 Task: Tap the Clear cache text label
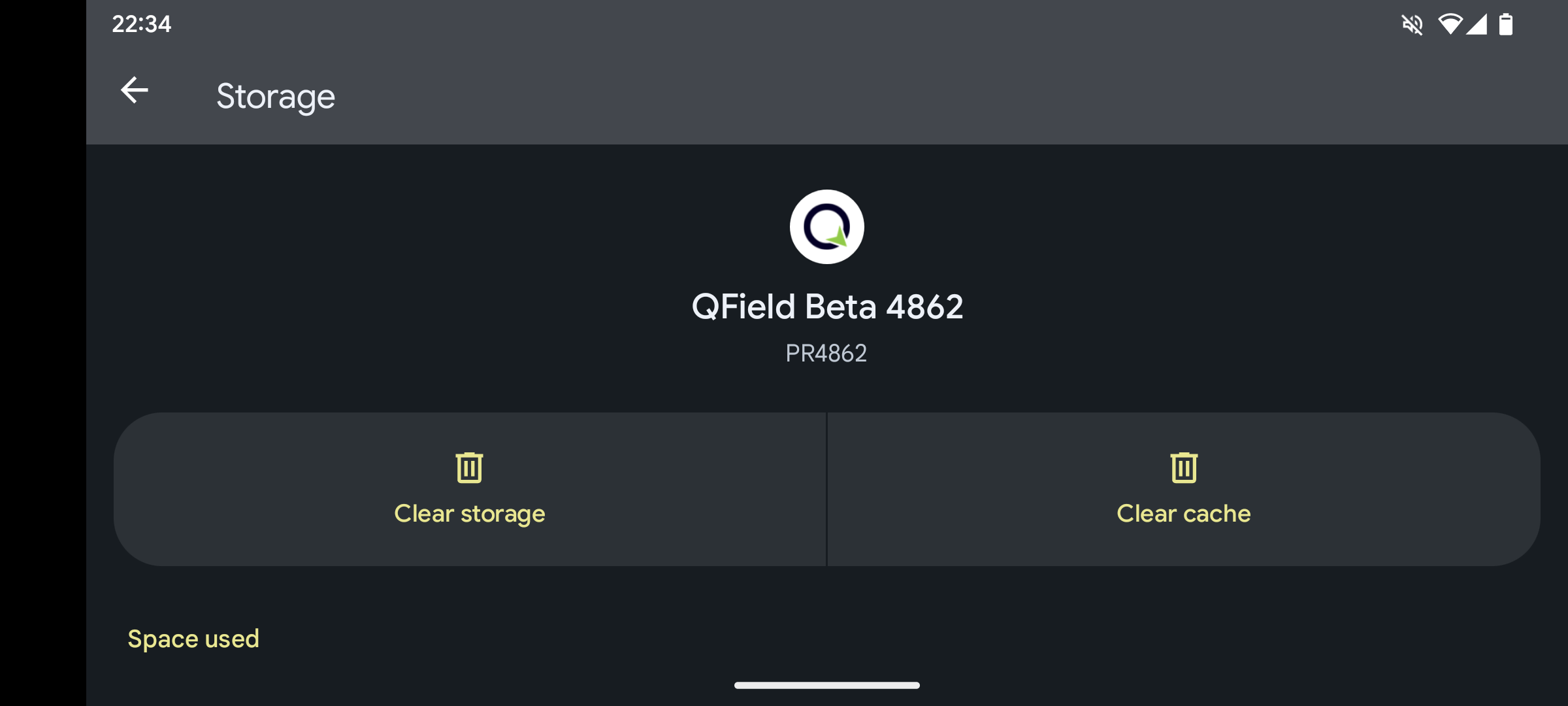coord(1184,514)
